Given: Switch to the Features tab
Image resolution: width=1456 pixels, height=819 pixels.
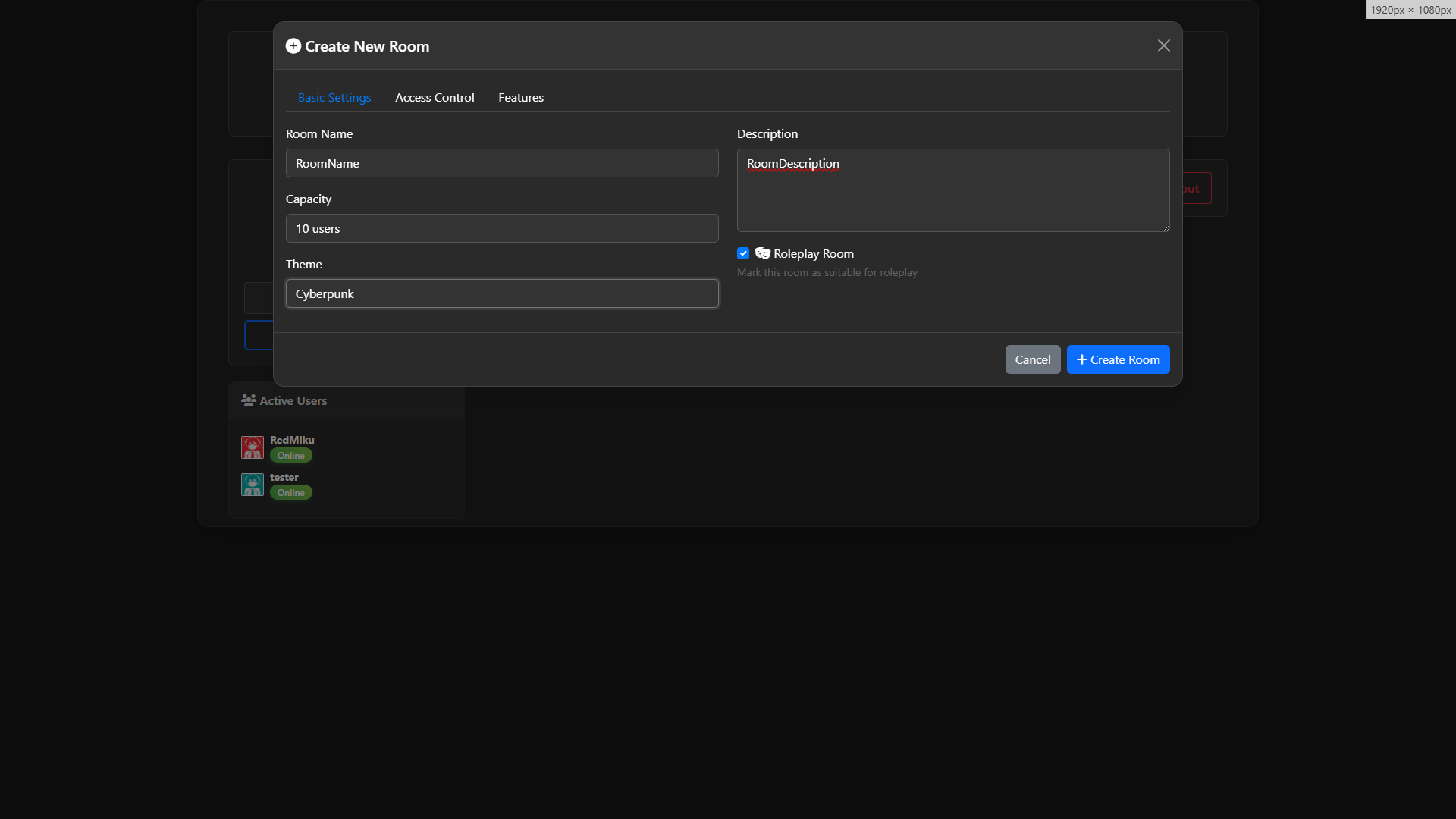Looking at the screenshot, I should point(520,97).
